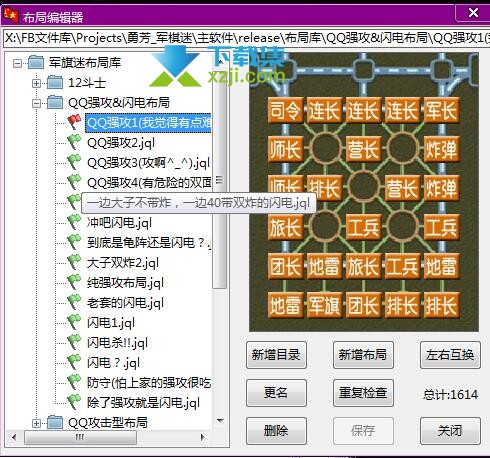
Task: Click the green flag next to QQ强攻4
Action: 74,182
